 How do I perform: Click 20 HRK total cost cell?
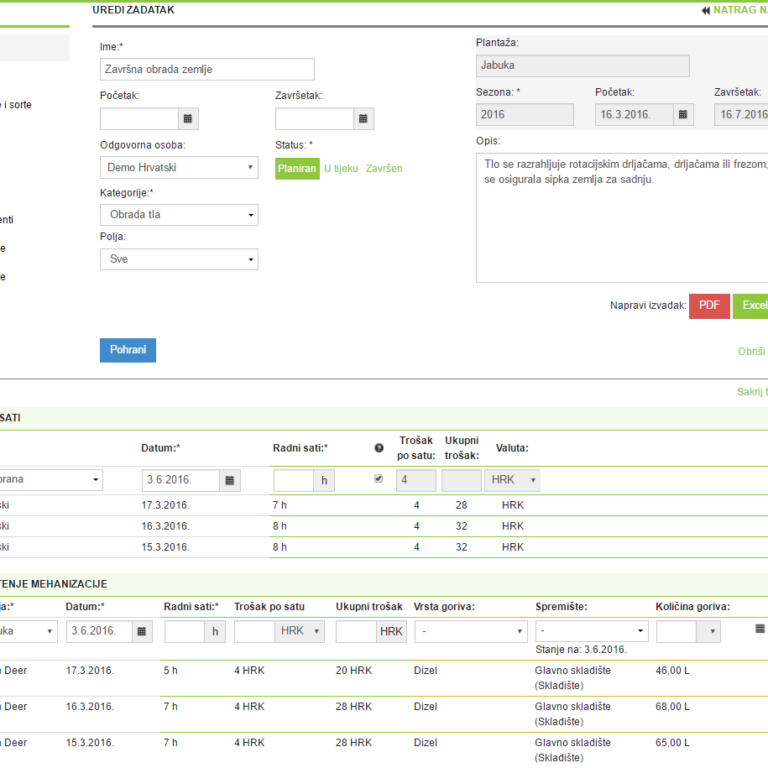[354, 671]
